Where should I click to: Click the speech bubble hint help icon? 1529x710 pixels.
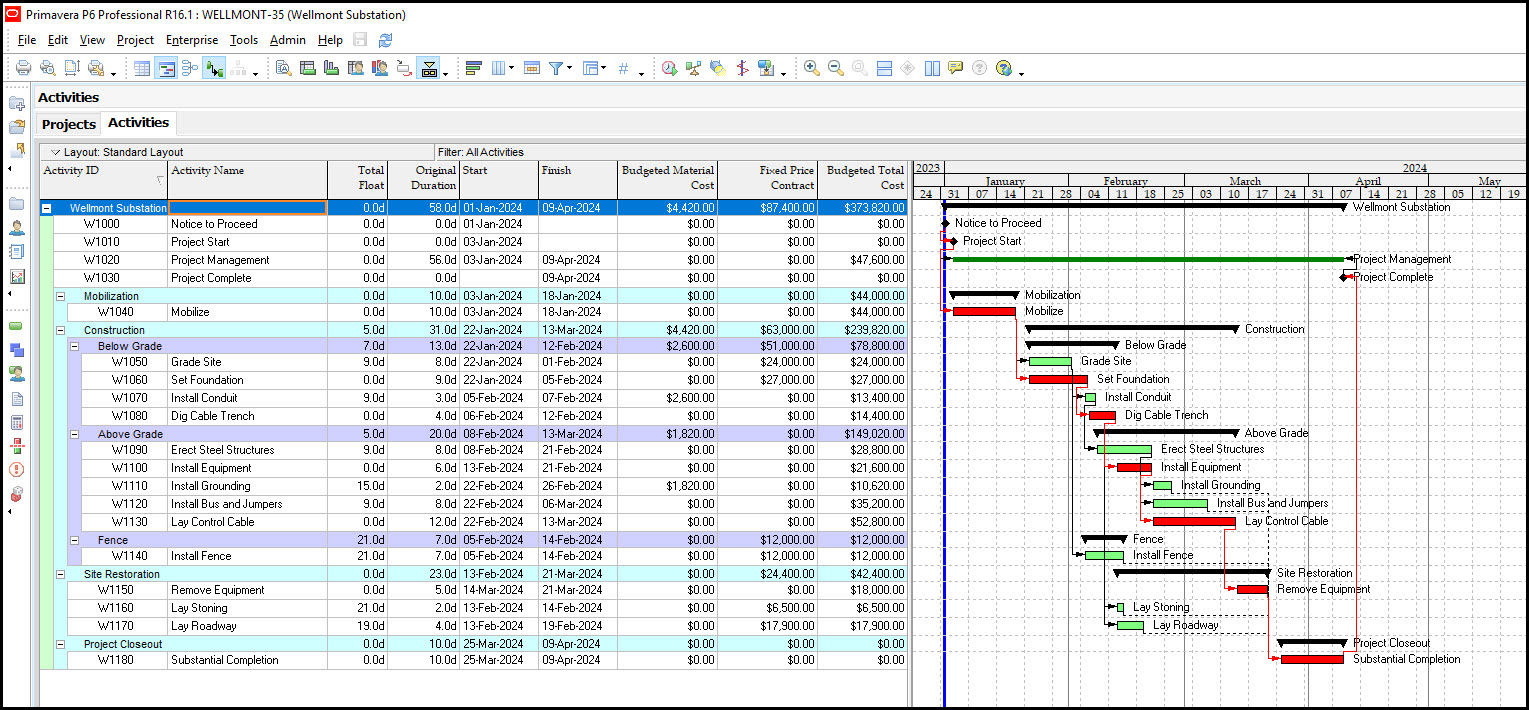click(x=955, y=69)
